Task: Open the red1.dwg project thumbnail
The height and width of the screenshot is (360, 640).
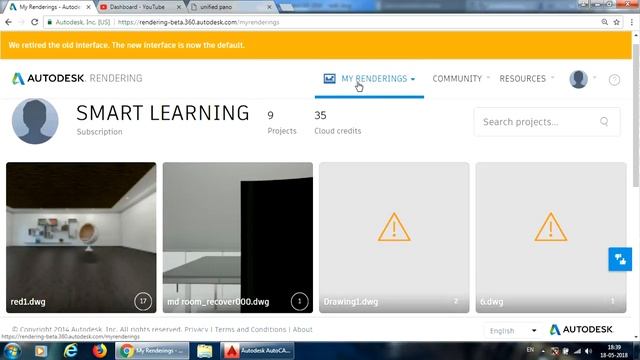Action: pyautogui.click(x=81, y=238)
